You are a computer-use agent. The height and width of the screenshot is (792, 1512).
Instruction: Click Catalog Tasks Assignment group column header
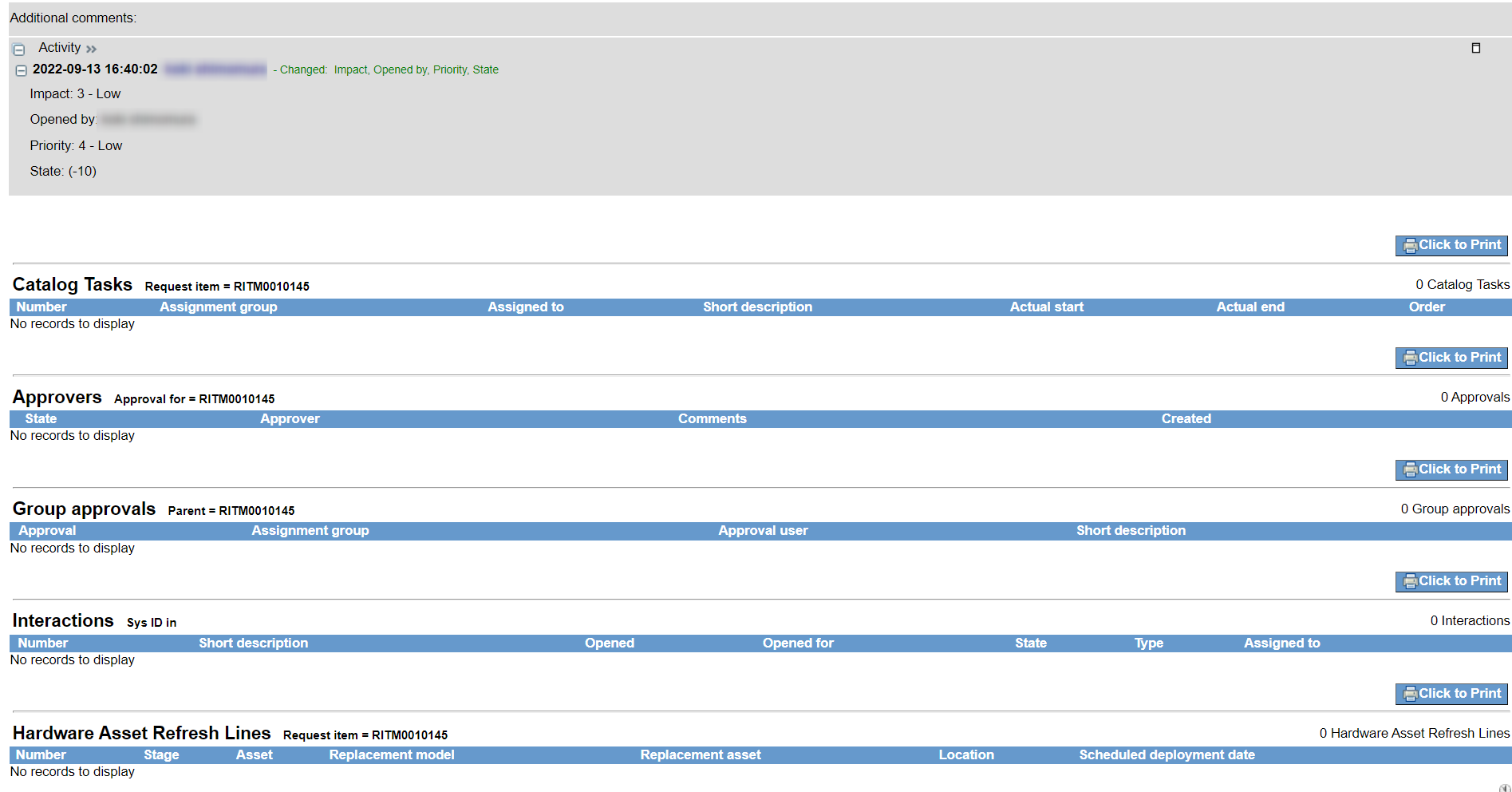click(x=219, y=307)
